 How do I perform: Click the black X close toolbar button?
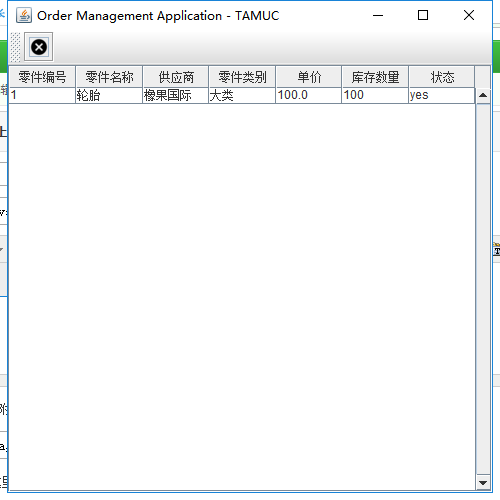point(39,47)
